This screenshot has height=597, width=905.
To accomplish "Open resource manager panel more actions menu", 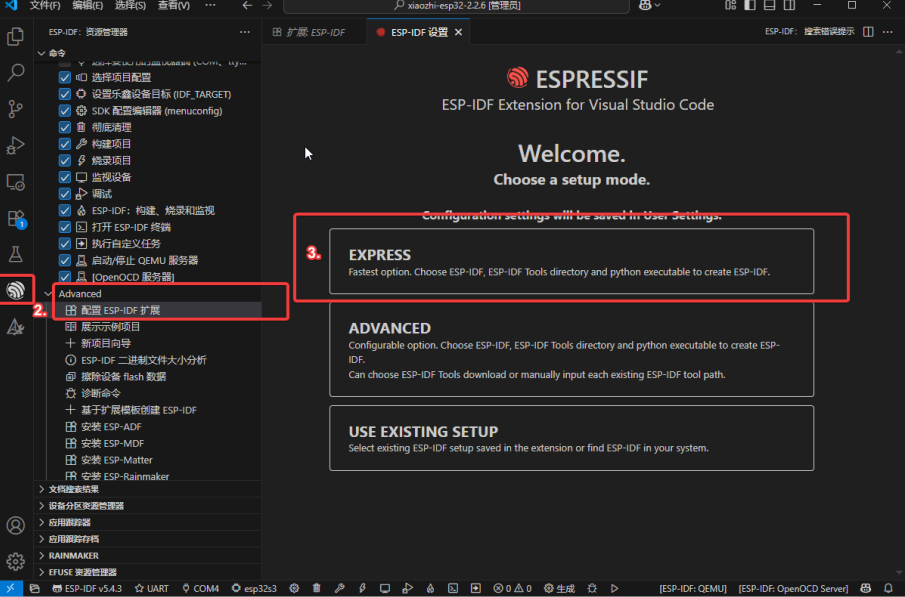I will click(245, 32).
